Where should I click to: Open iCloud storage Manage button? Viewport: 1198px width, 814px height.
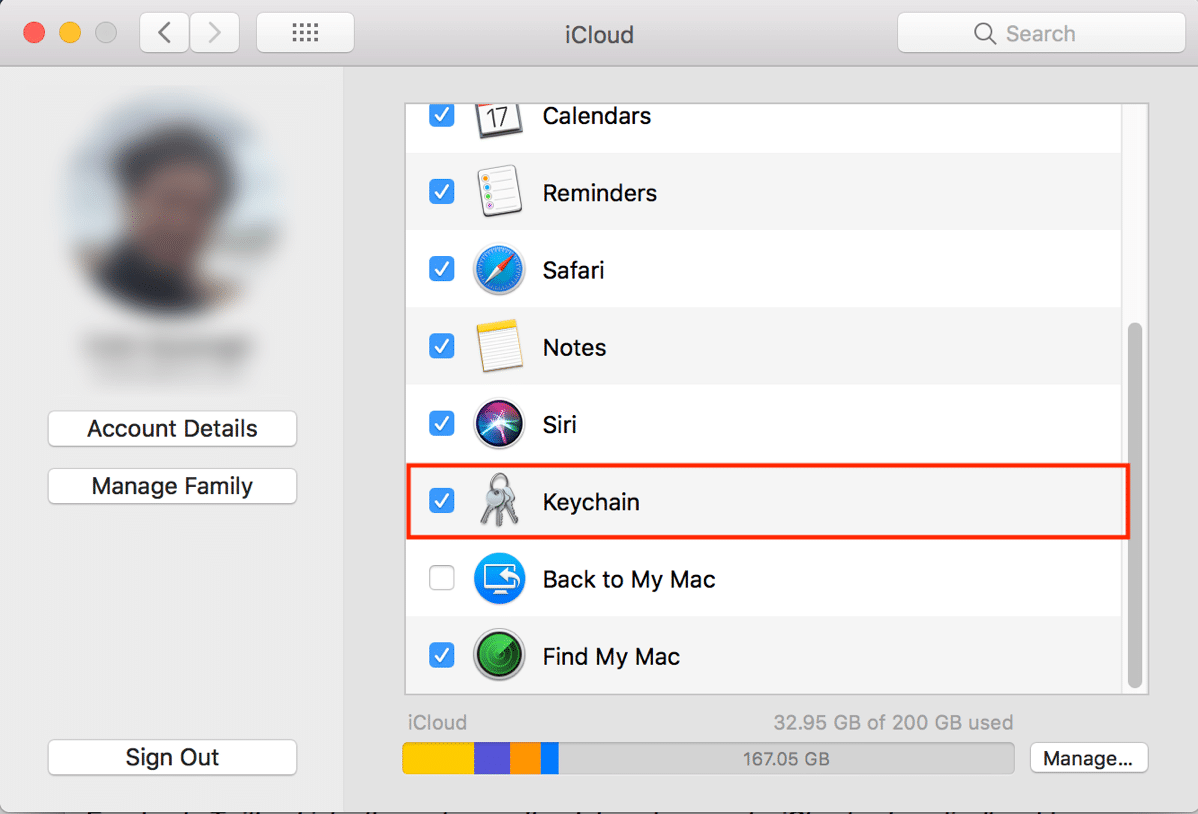1088,758
